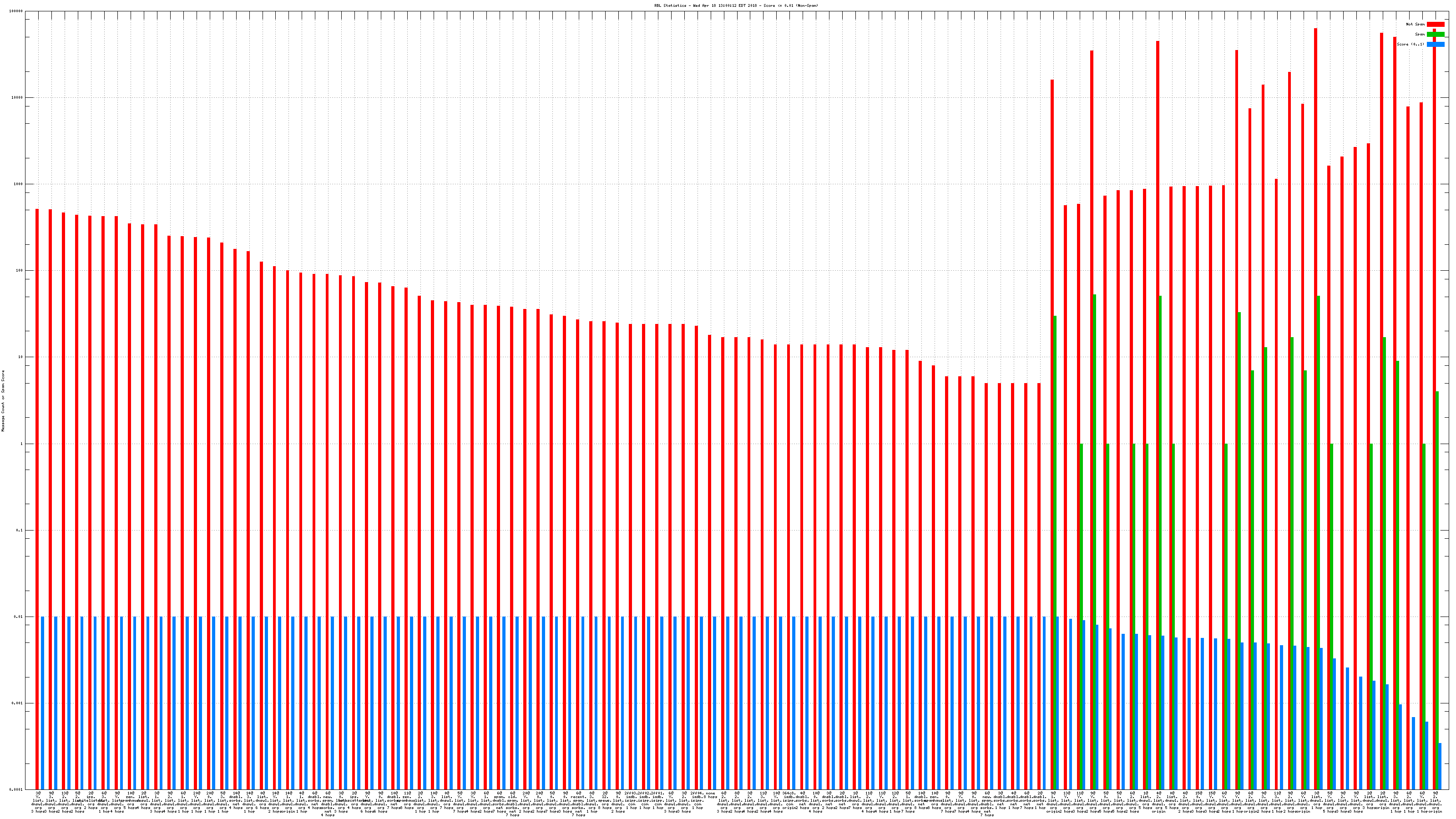This screenshot has height=819, width=1456.
Task: Click the 100000 y-axis tick label
Action: [16, 11]
